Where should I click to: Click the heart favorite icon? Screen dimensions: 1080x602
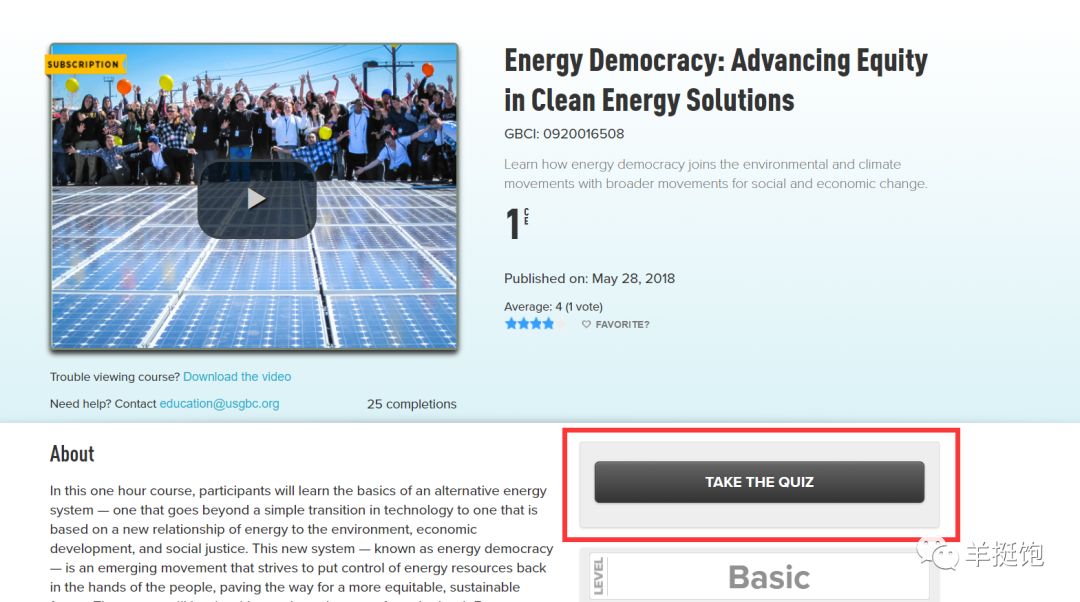[587, 324]
